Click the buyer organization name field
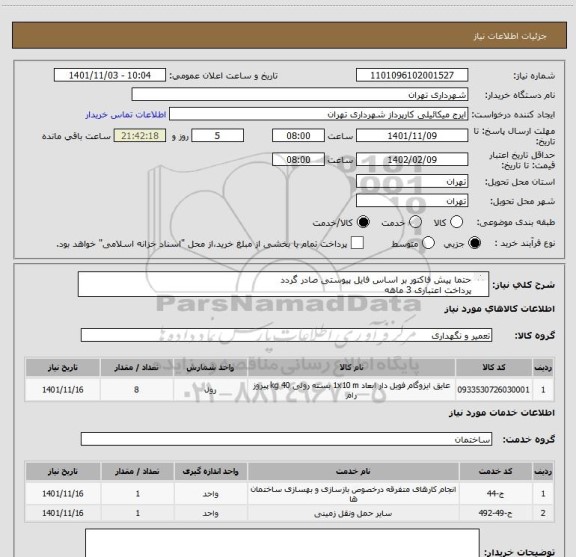Viewport: 576px width, 557px height. 300,95
